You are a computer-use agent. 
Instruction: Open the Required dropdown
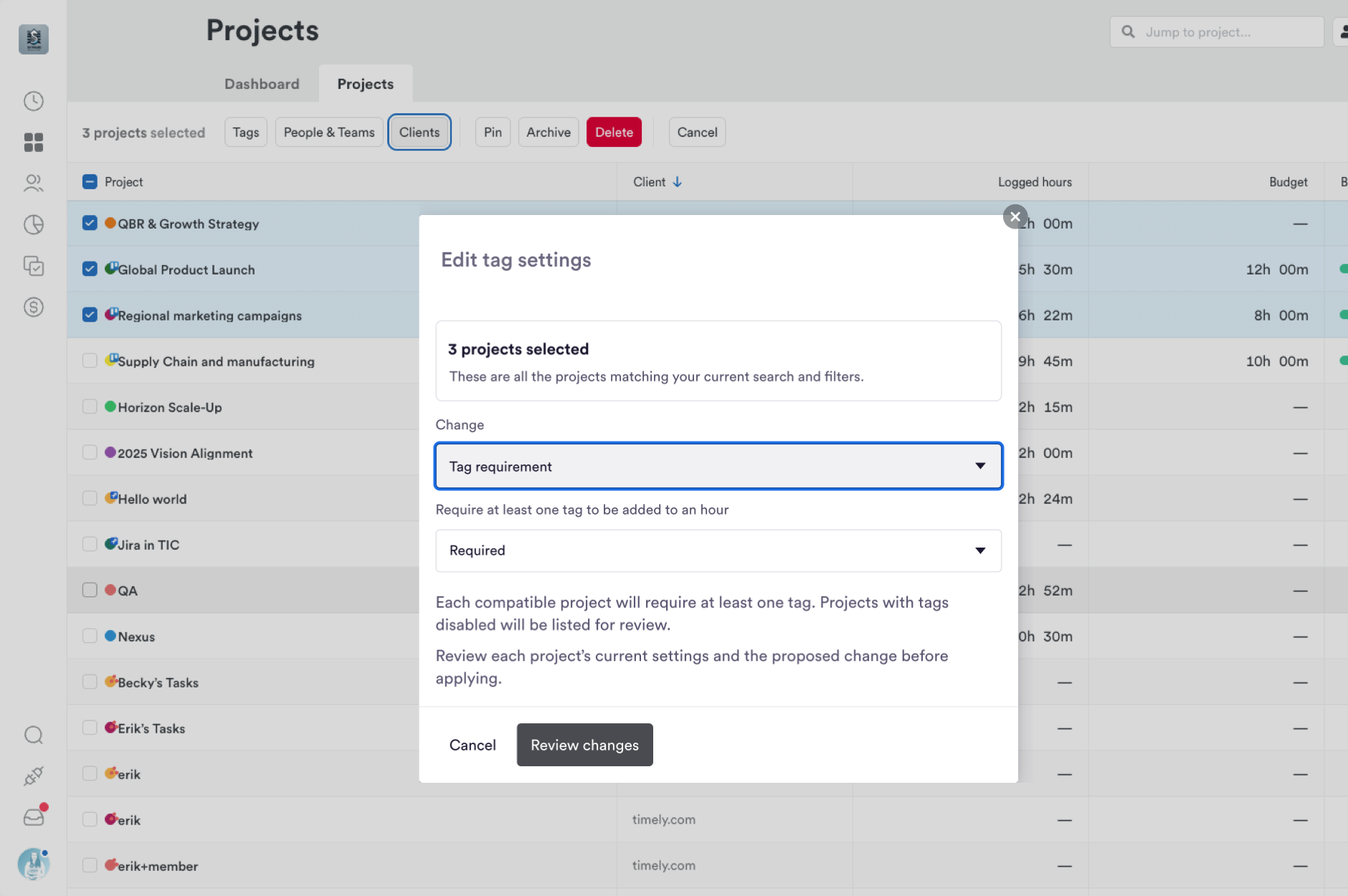tap(718, 551)
